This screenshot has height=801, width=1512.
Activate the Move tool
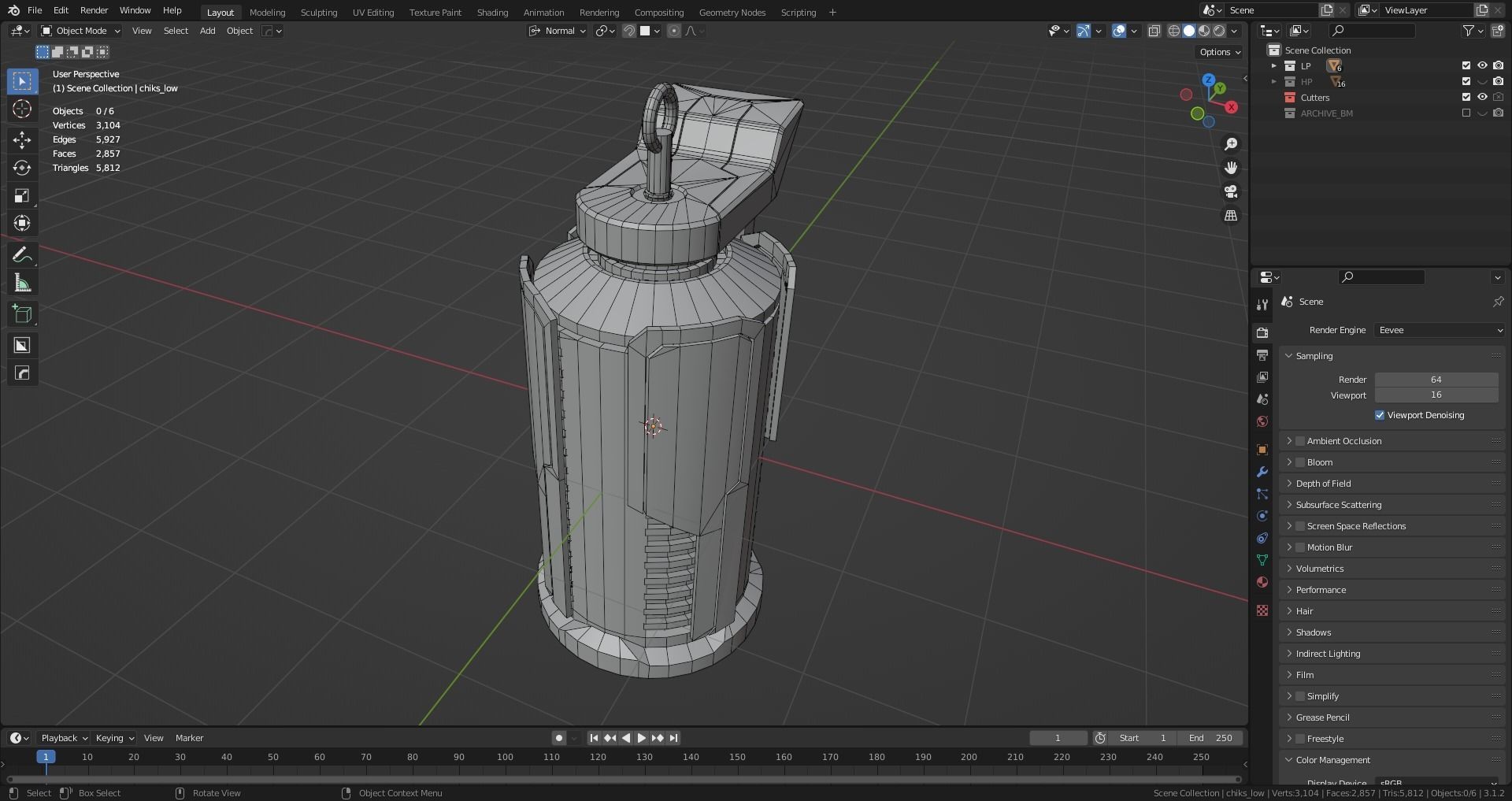coord(22,140)
